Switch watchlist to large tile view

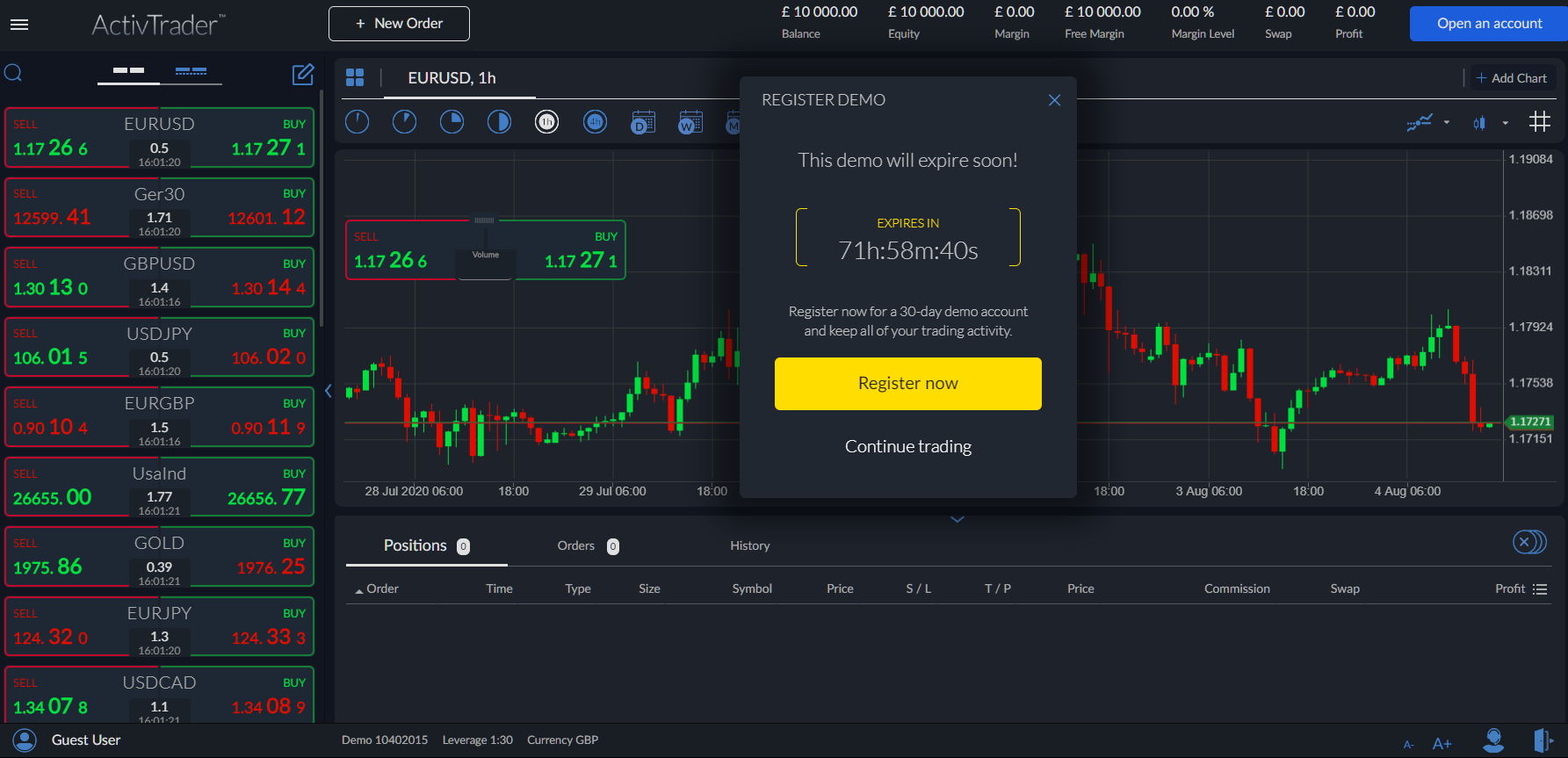(x=128, y=70)
